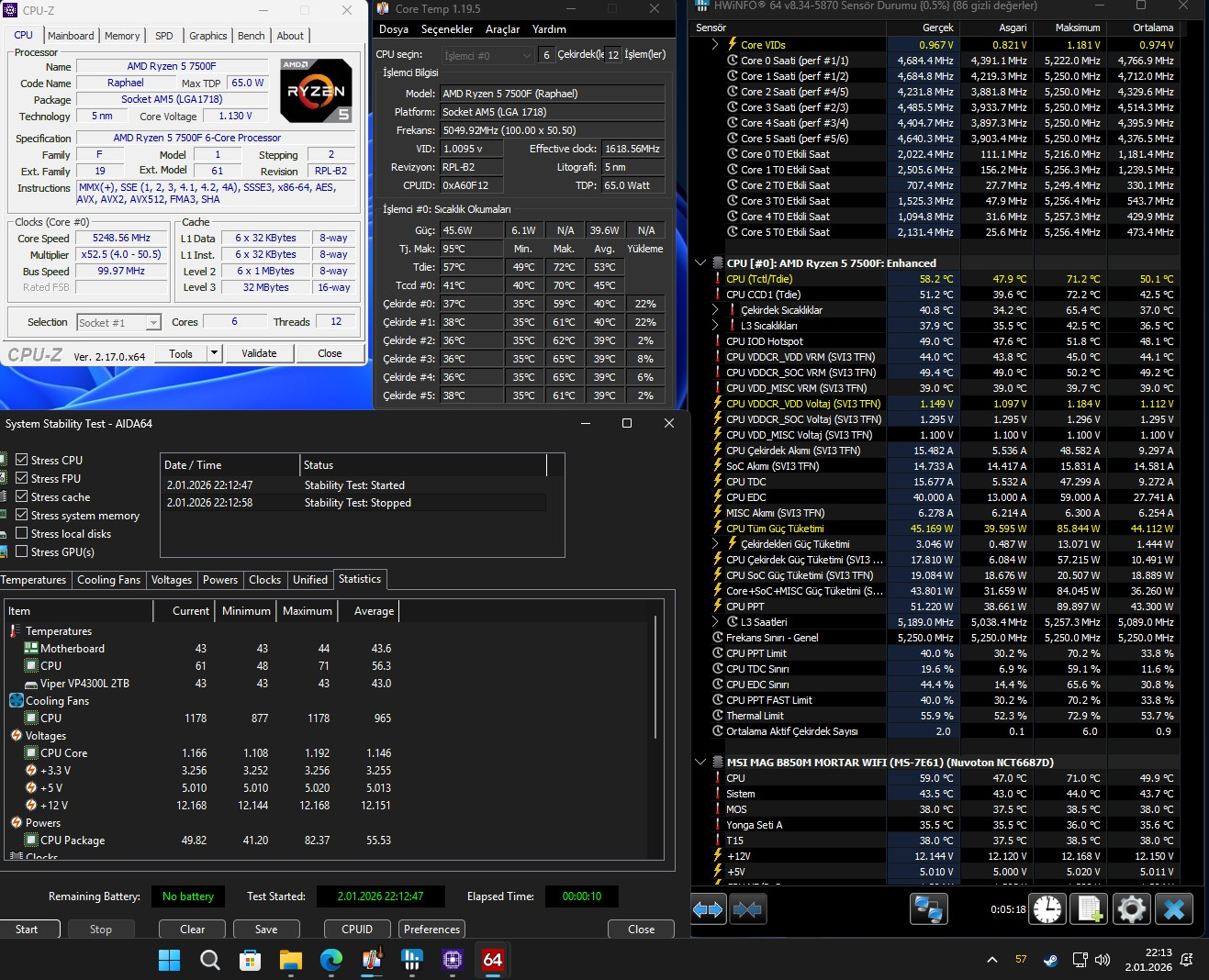Screen dimensions: 1209x980
Task: Open HWiNFO network monitors icon
Action: coord(928,909)
